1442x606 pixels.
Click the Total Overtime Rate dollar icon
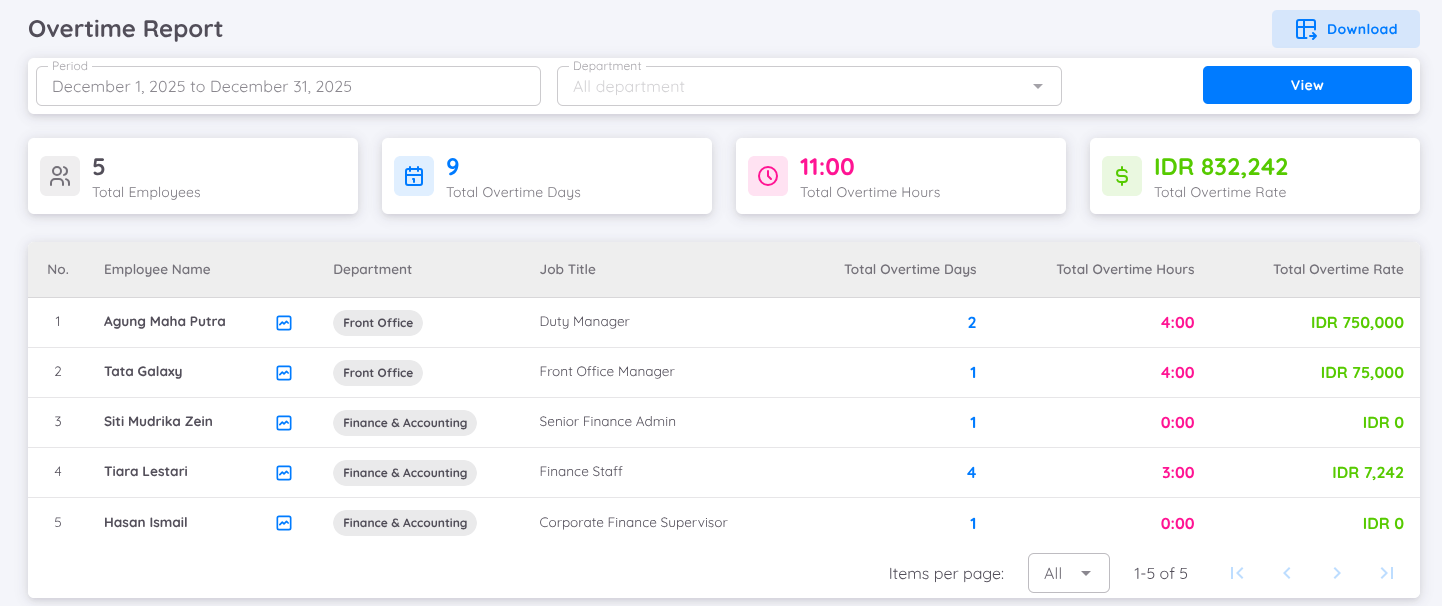point(1122,176)
